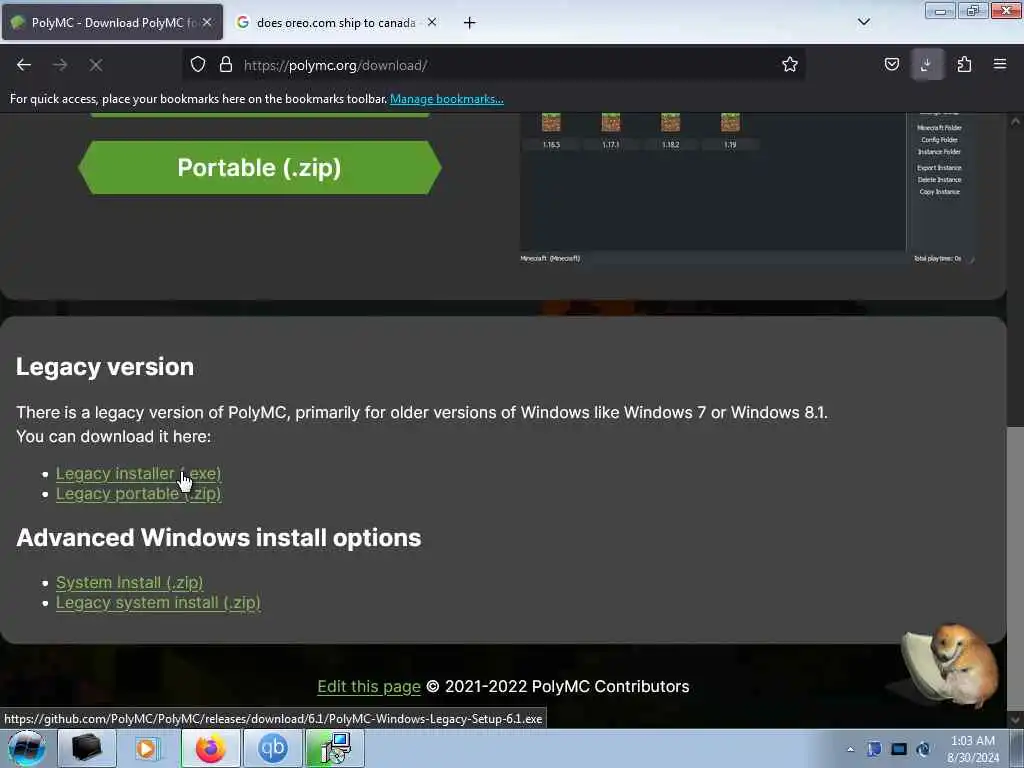Click the hamster image at the page corner
1024x768 pixels.
coord(952,665)
